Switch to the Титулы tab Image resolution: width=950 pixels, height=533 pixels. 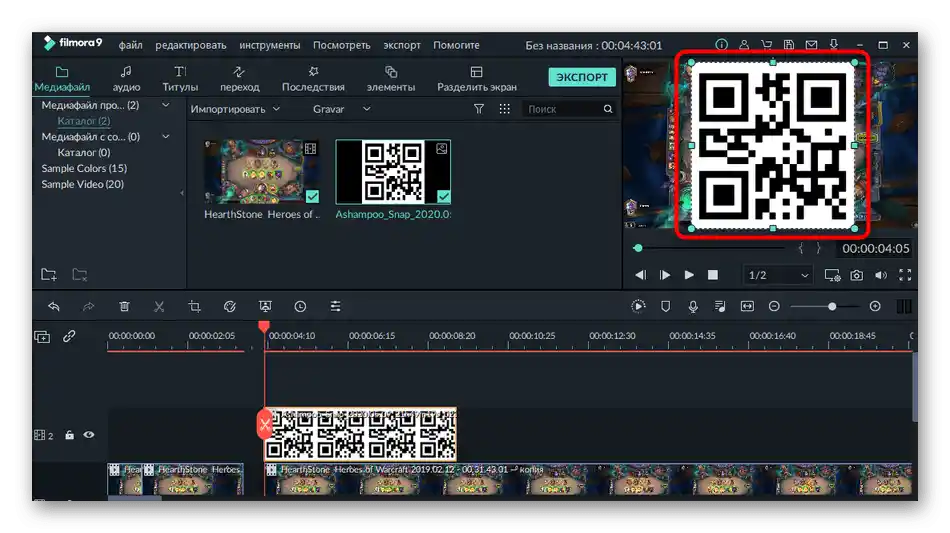(180, 79)
